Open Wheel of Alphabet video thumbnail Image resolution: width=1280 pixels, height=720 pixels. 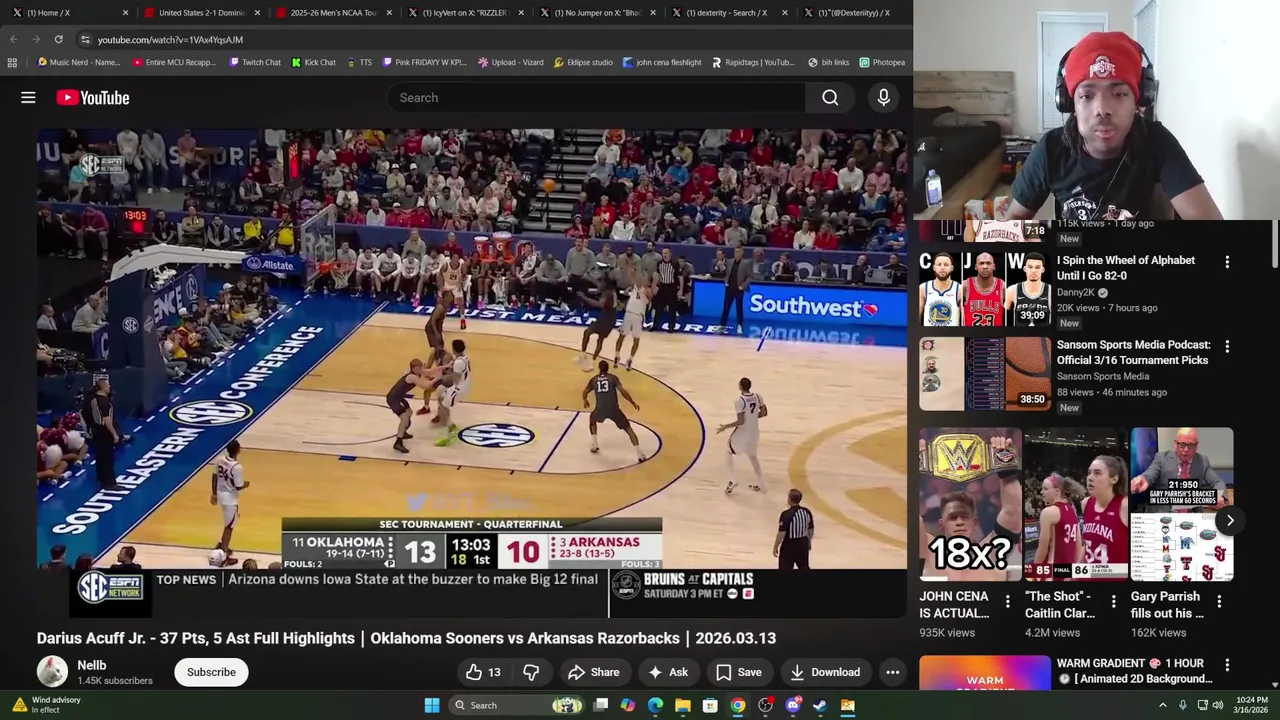985,290
